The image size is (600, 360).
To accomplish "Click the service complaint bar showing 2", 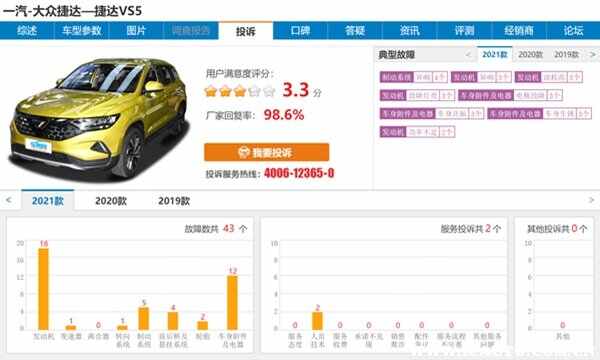I will [x=317, y=321].
